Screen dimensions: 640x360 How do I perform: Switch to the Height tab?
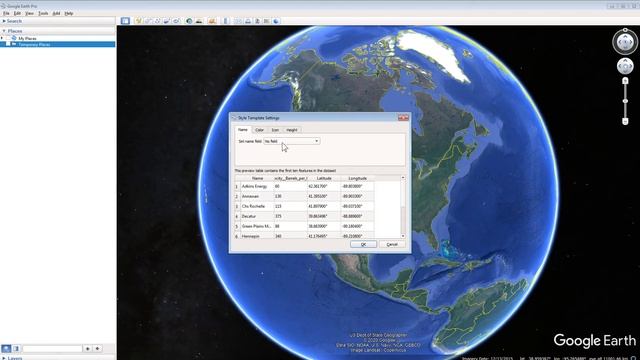(x=291, y=130)
